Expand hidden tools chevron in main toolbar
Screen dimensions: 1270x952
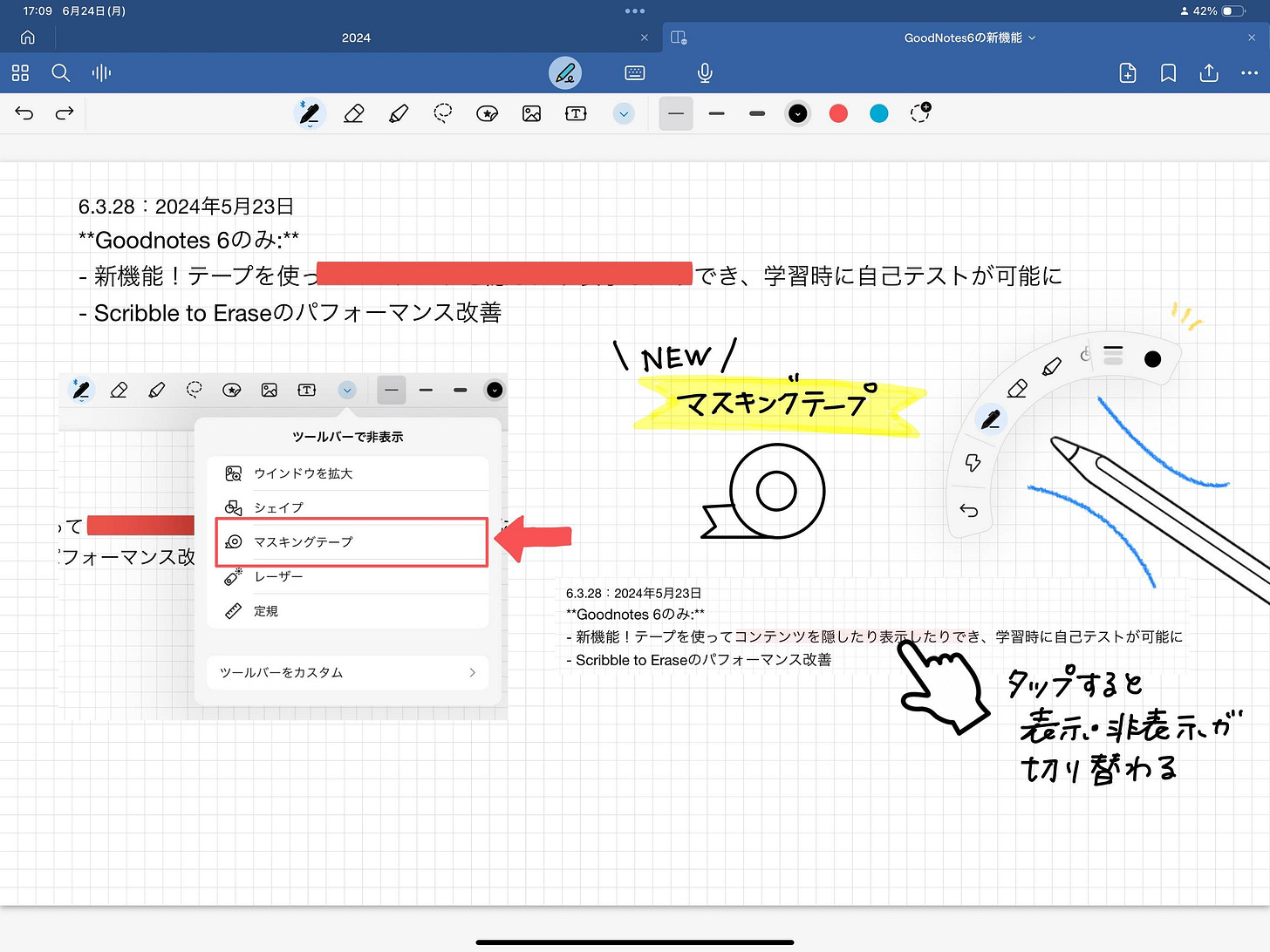tap(624, 113)
